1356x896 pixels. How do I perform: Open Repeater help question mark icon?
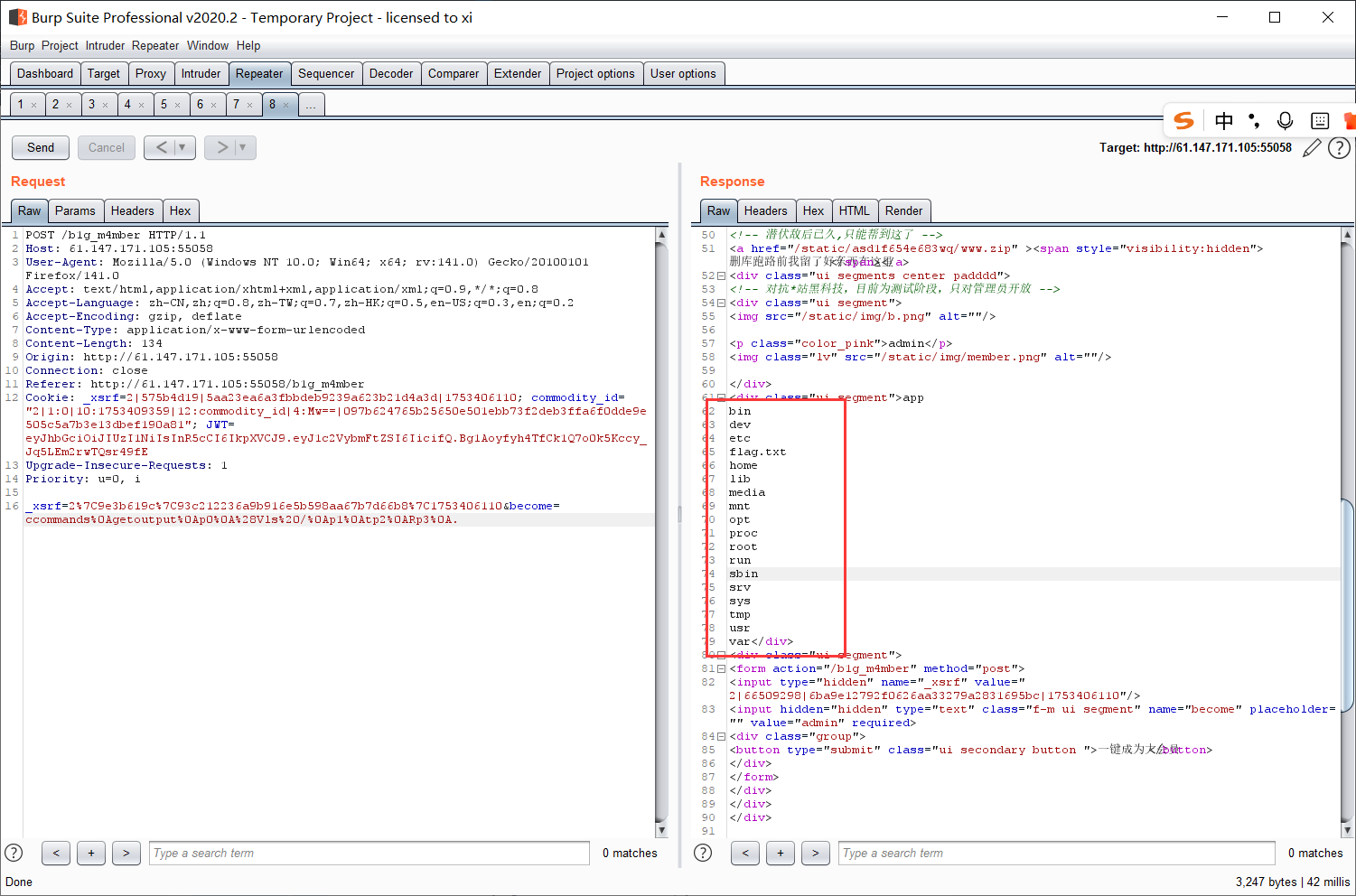1339,147
